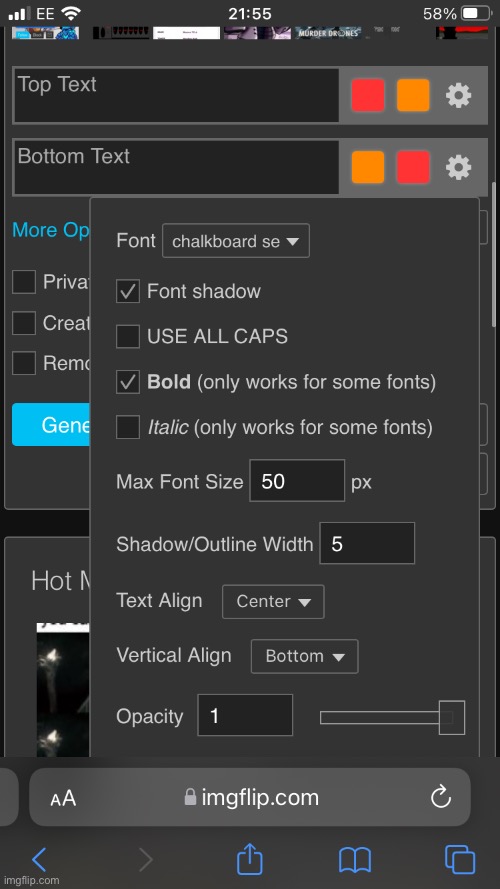This screenshot has height=889, width=500.
Task: Reload the imgflip.com page
Action: (440, 798)
